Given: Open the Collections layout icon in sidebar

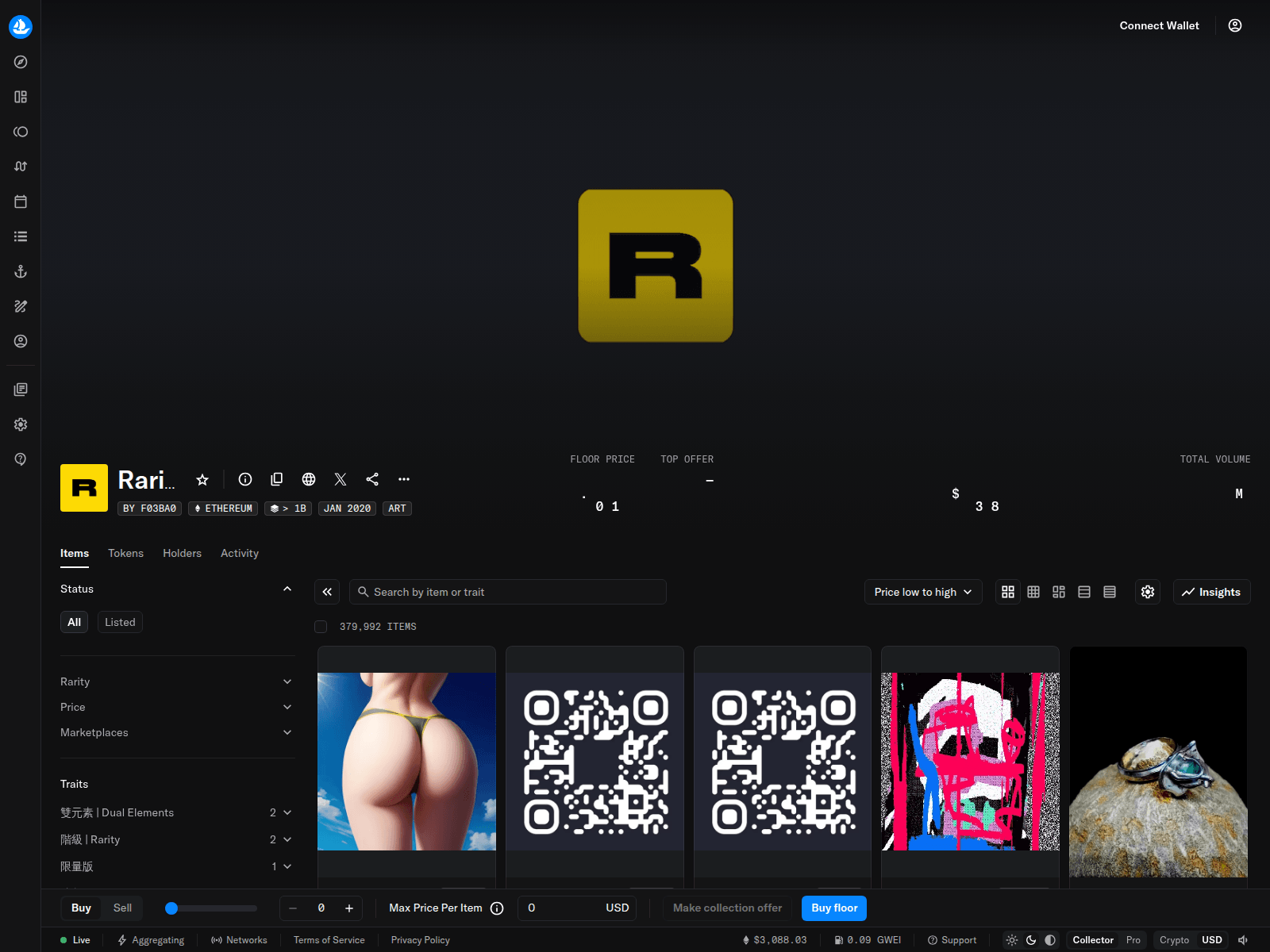Looking at the screenshot, I should point(21,97).
